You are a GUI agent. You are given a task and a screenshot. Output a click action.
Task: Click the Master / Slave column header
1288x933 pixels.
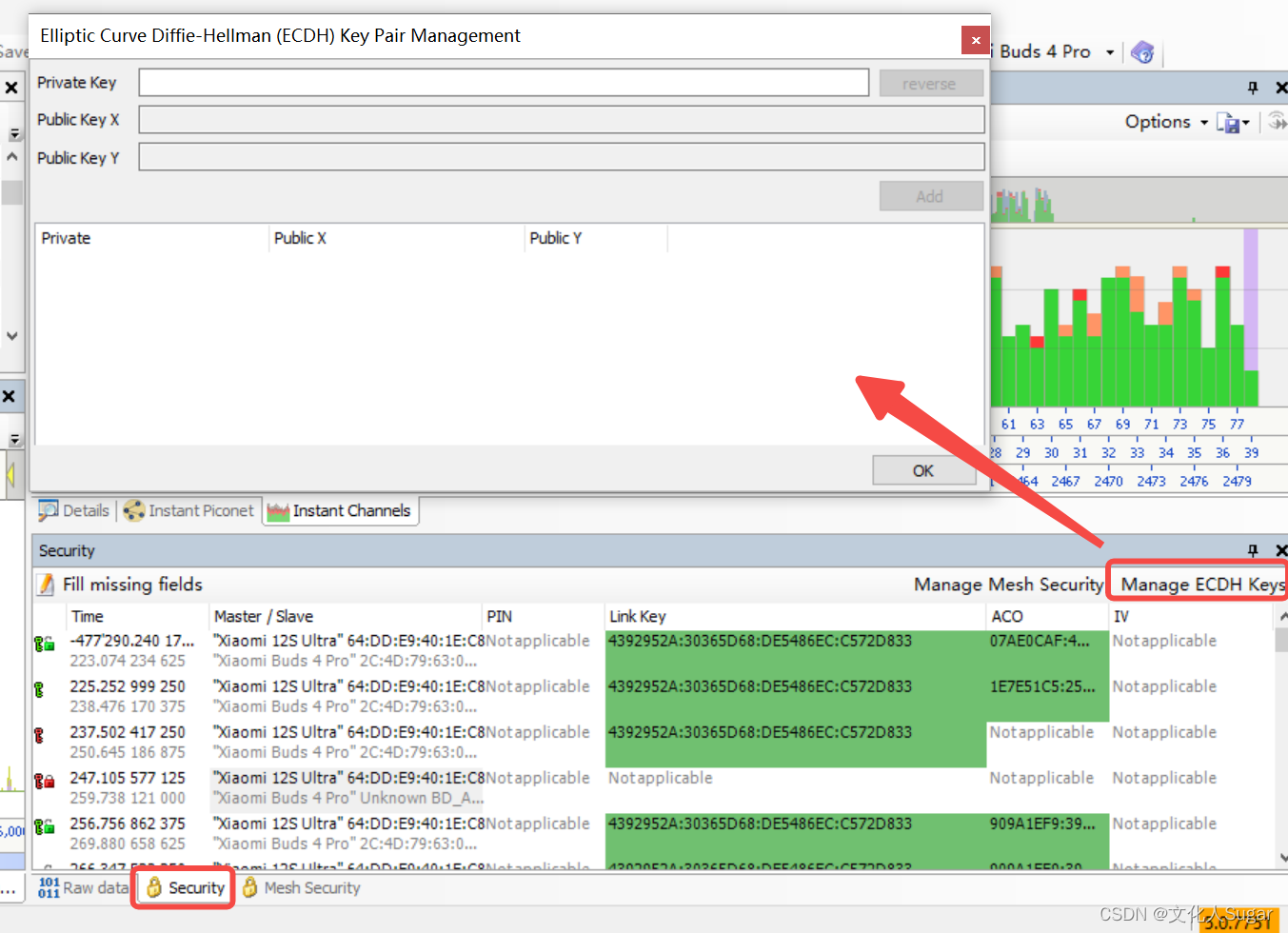[345, 616]
